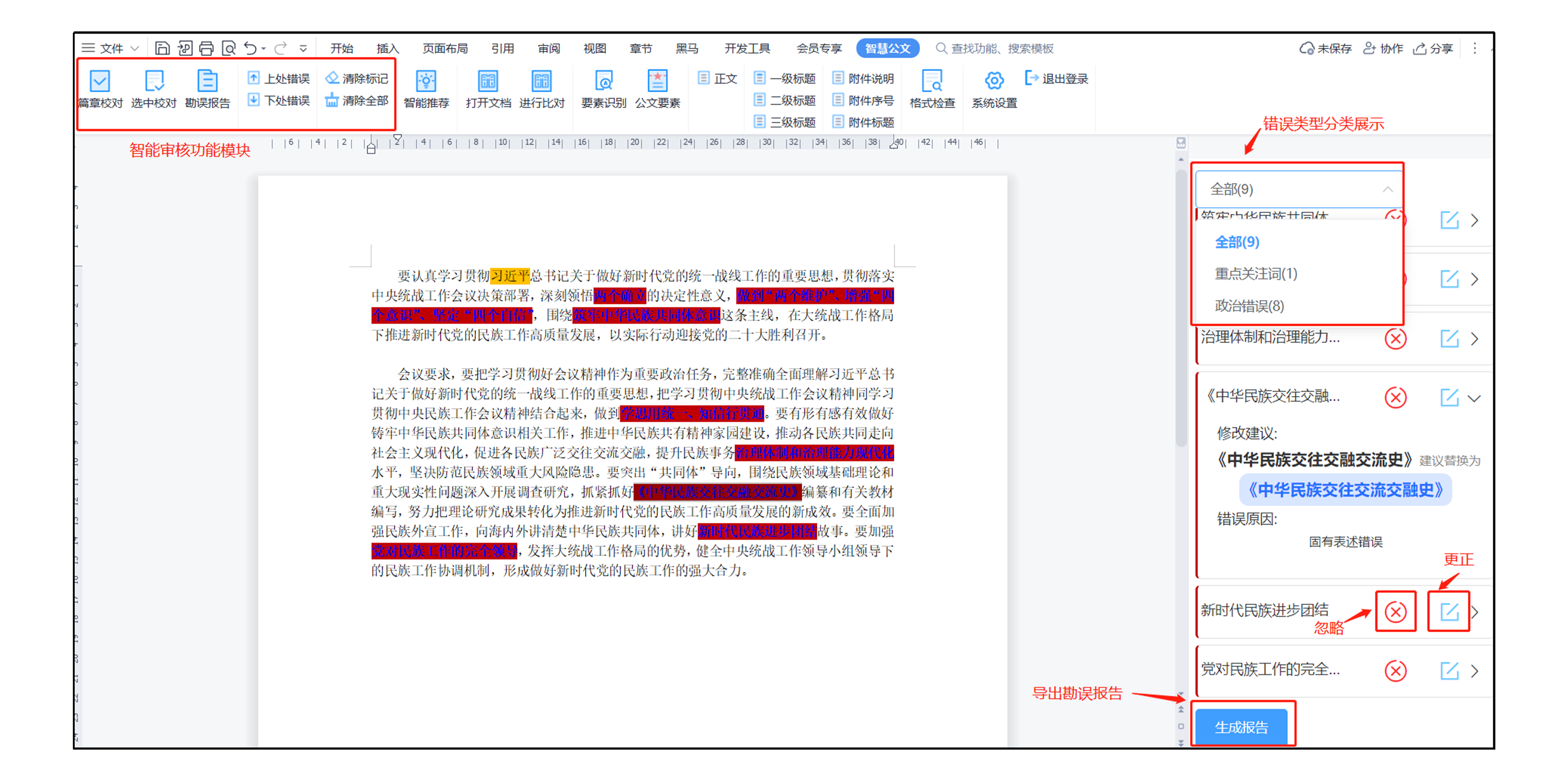Expand the 文件 menu dropdown arrow
1568x782 pixels.
pos(135,48)
